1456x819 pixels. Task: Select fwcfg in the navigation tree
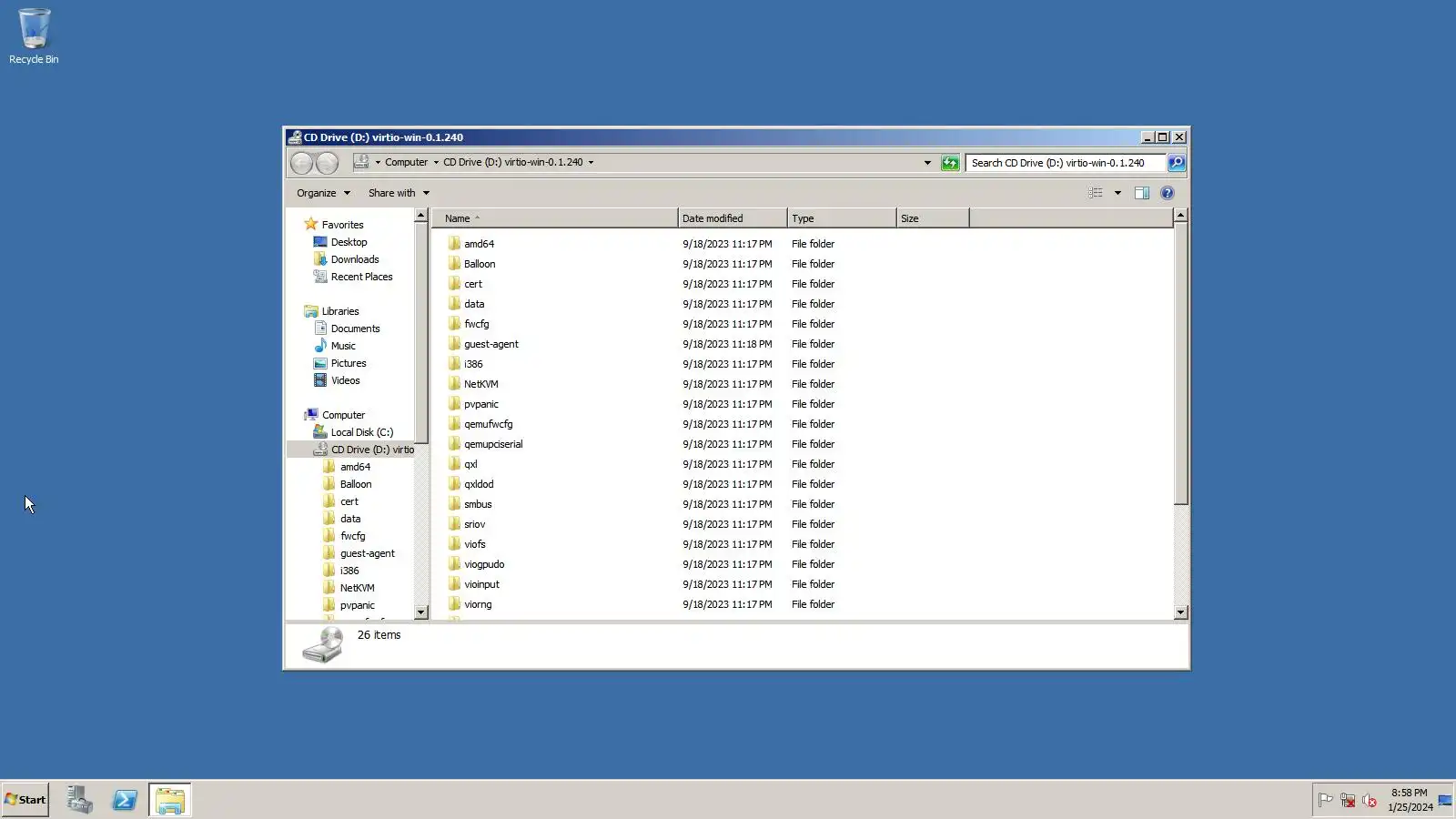[352, 536]
